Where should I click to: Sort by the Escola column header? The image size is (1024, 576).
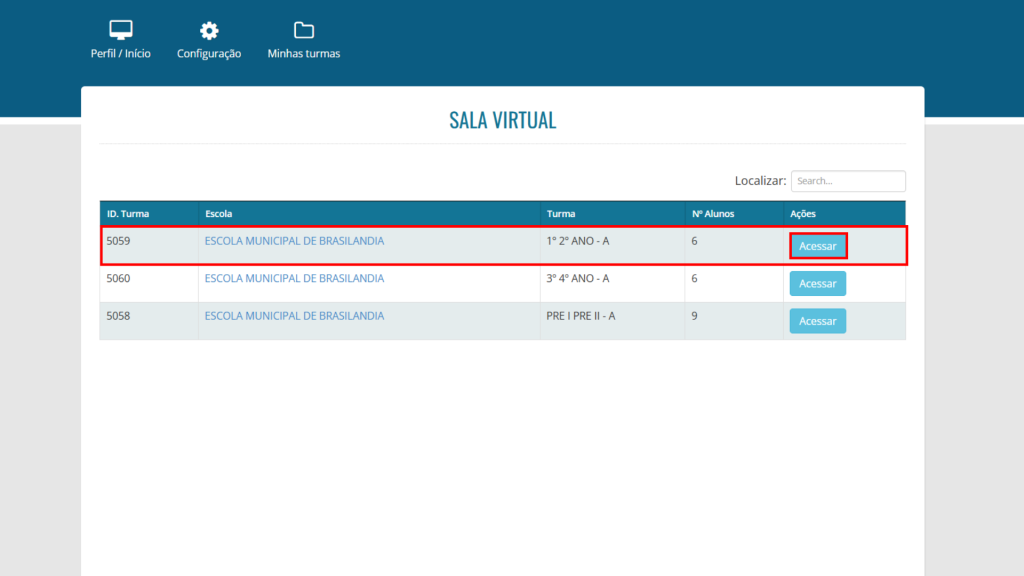219,214
